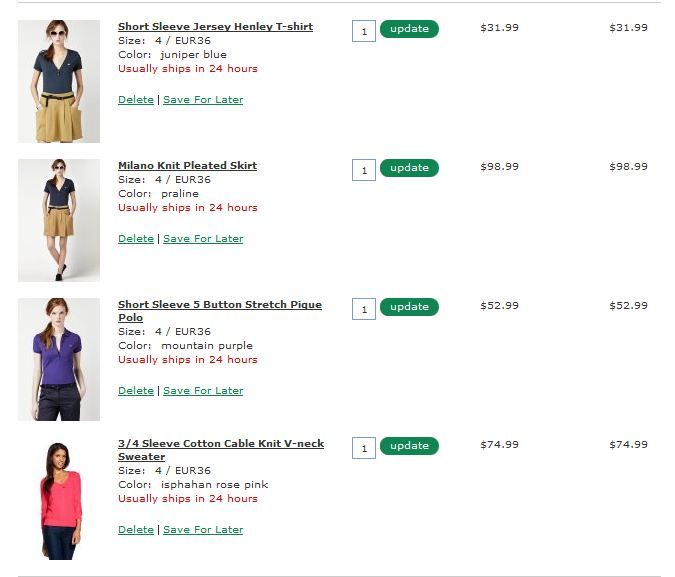Save the V-neck Sweater for later

tap(203, 530)
